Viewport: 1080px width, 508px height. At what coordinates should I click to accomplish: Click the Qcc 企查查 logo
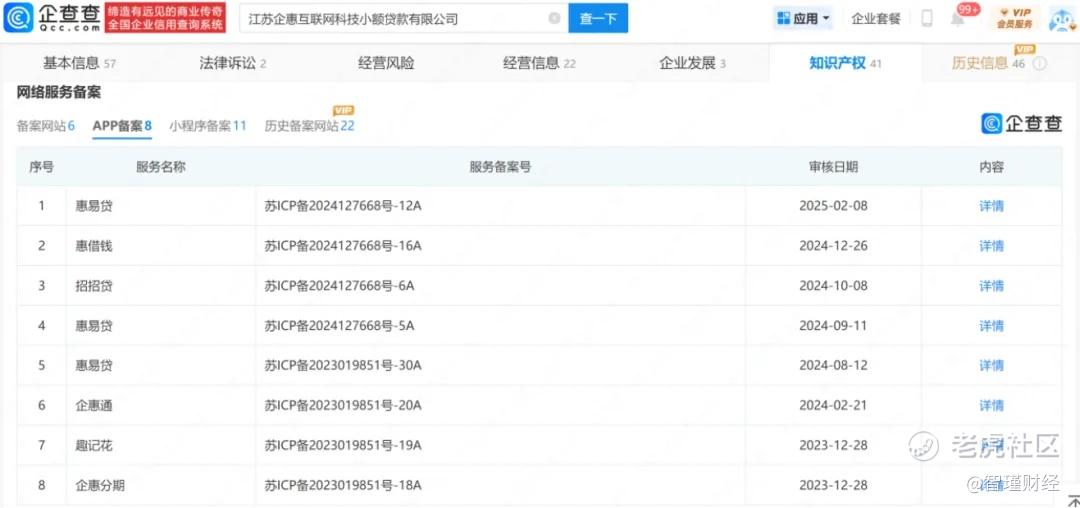click(52, 18)
